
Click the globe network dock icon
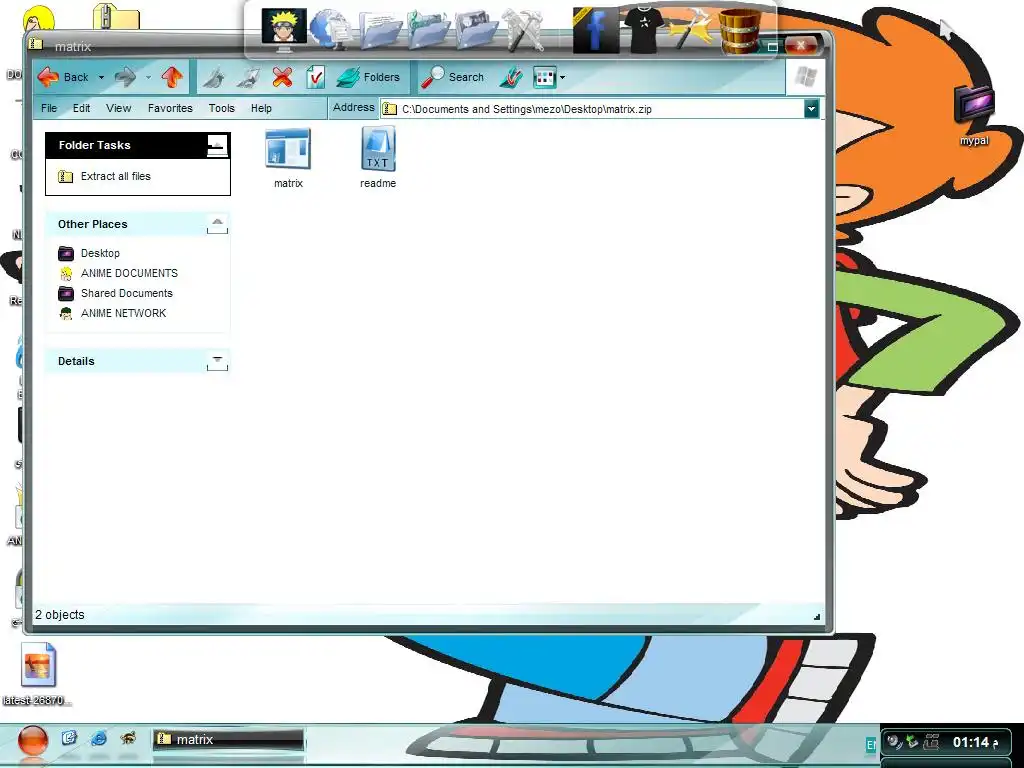tap(330, 29)
